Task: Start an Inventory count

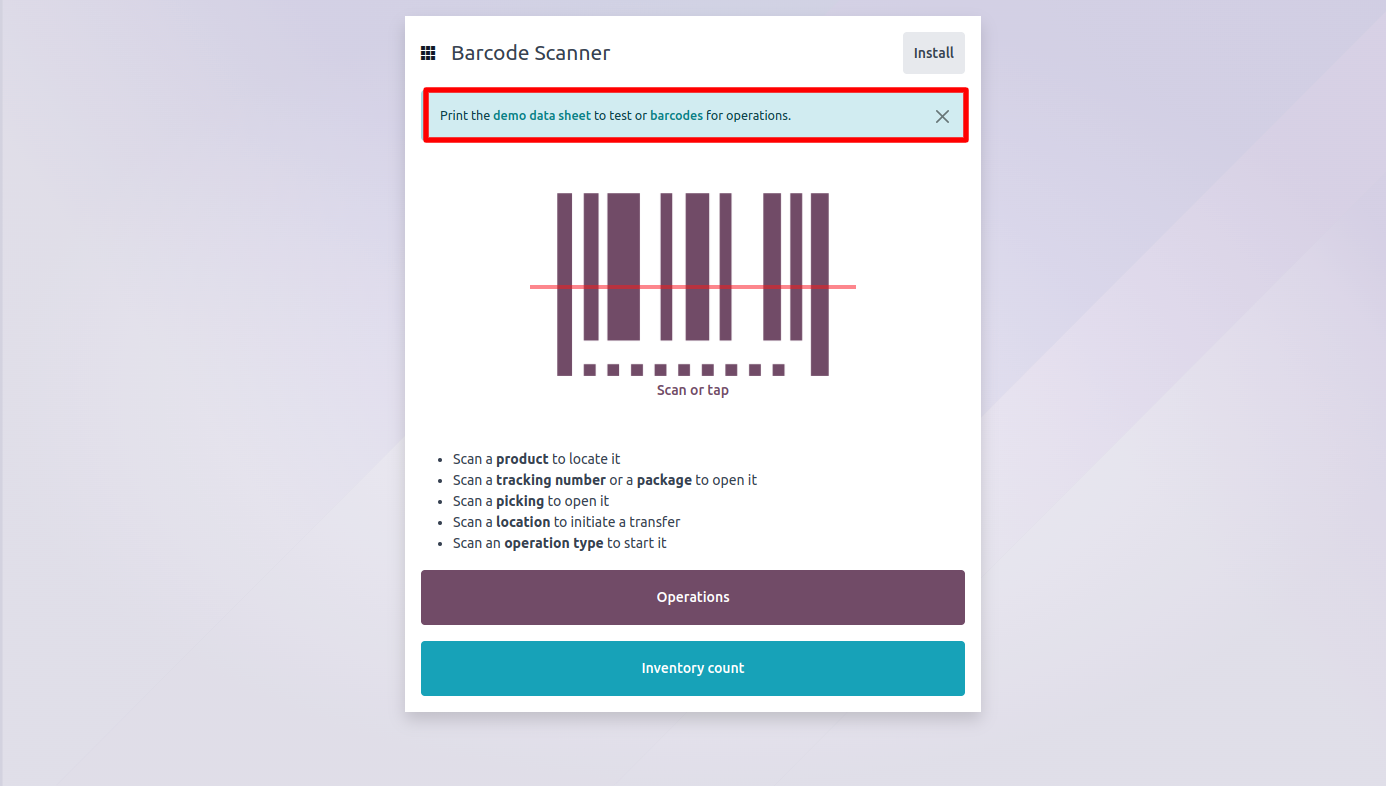Action: coord(693,668)
